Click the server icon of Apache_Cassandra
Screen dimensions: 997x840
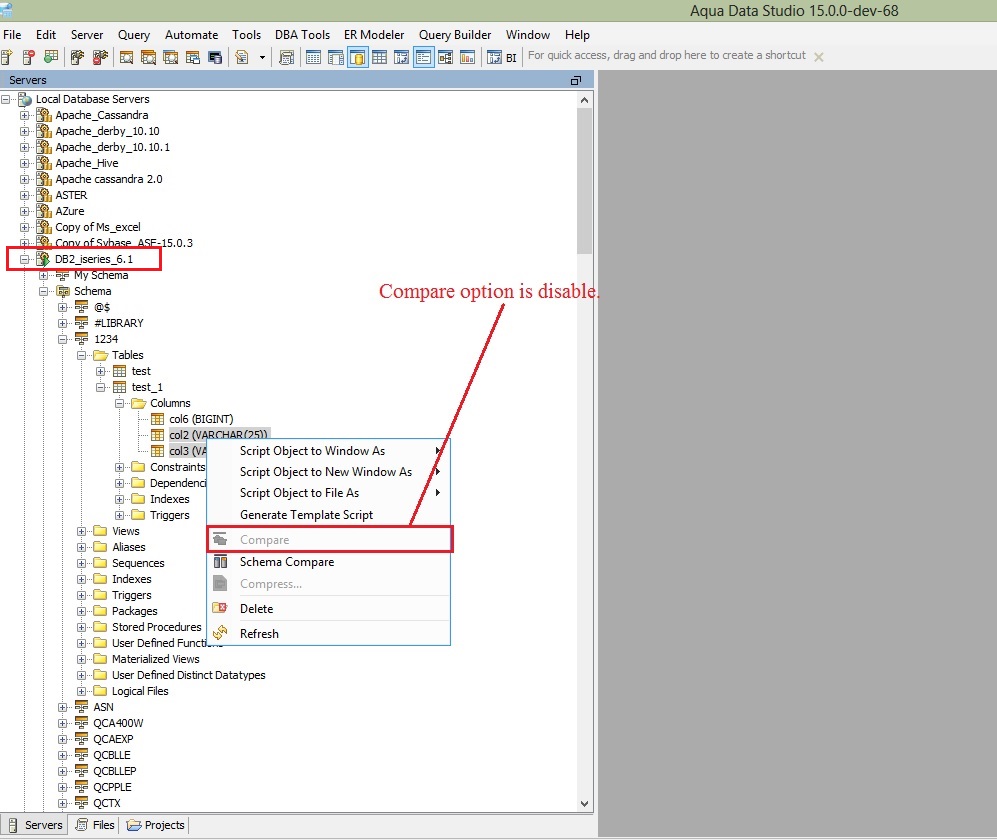(x=44, y=115)
